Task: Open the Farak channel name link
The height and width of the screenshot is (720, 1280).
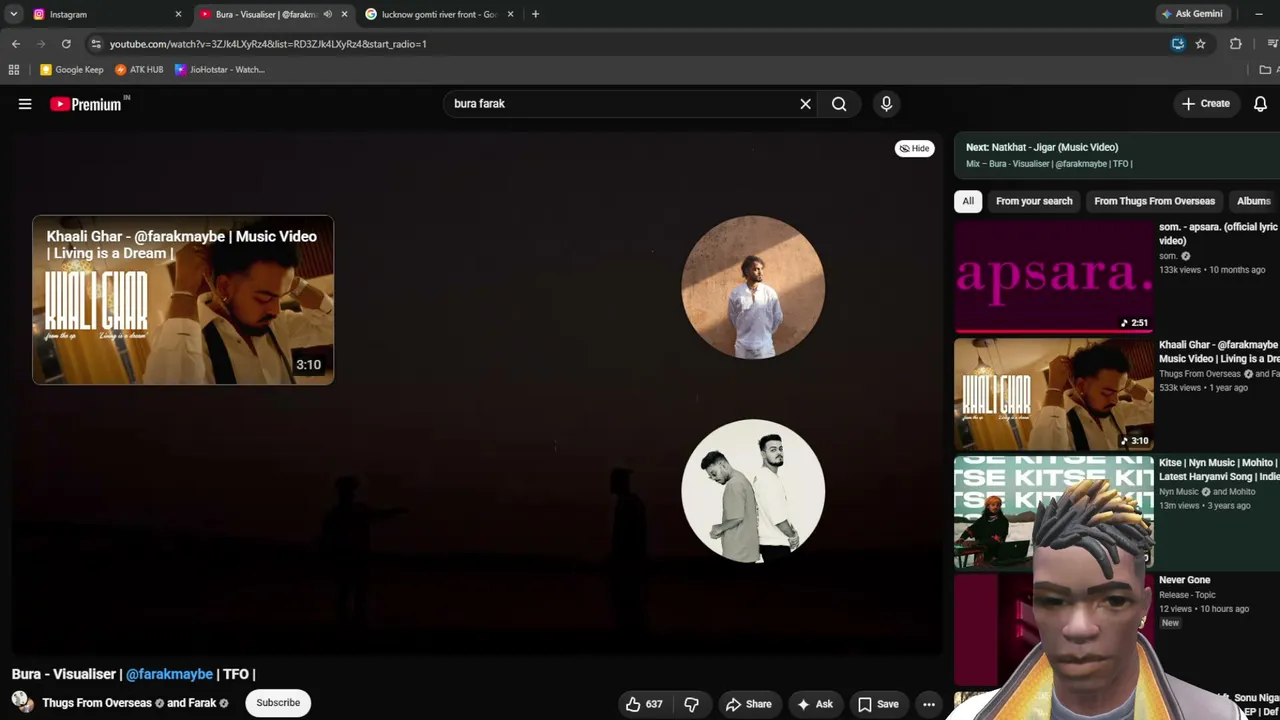Action: coord(202,703)
